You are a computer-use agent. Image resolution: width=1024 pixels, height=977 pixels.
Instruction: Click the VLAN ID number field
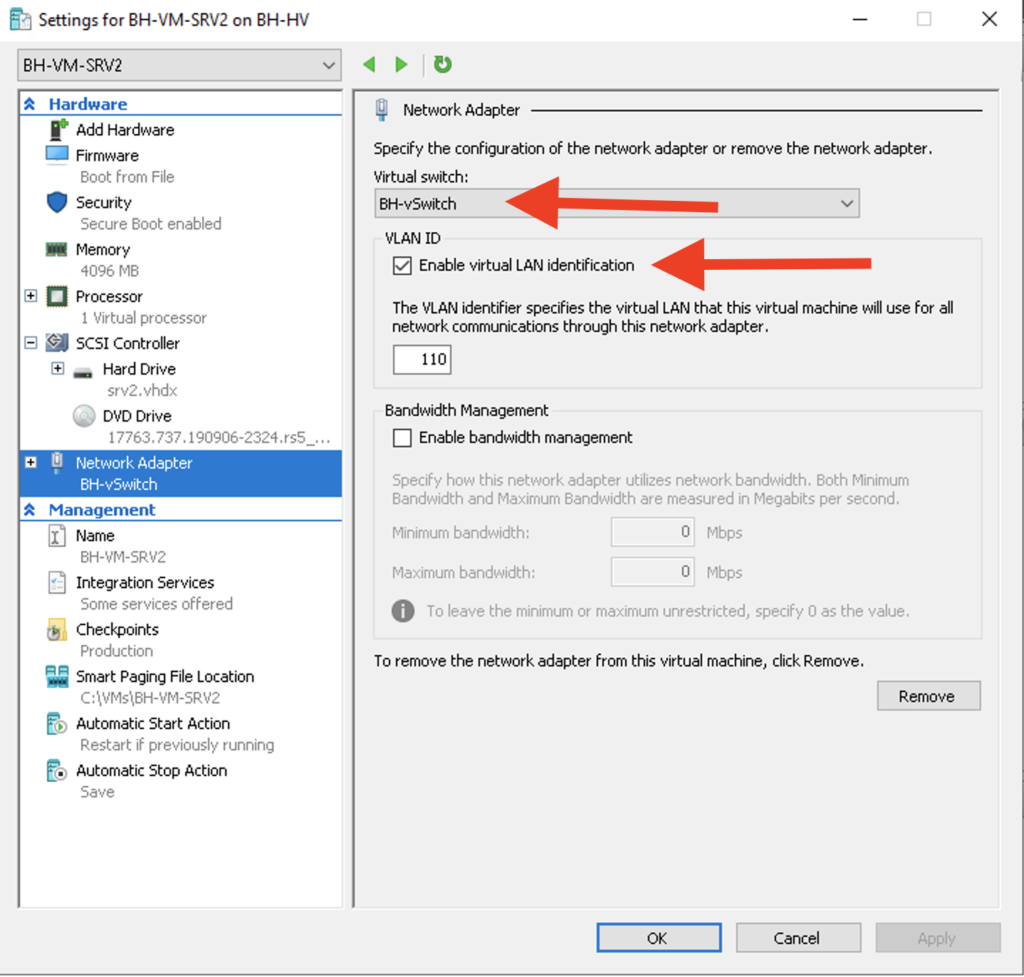tap(422, 360)
